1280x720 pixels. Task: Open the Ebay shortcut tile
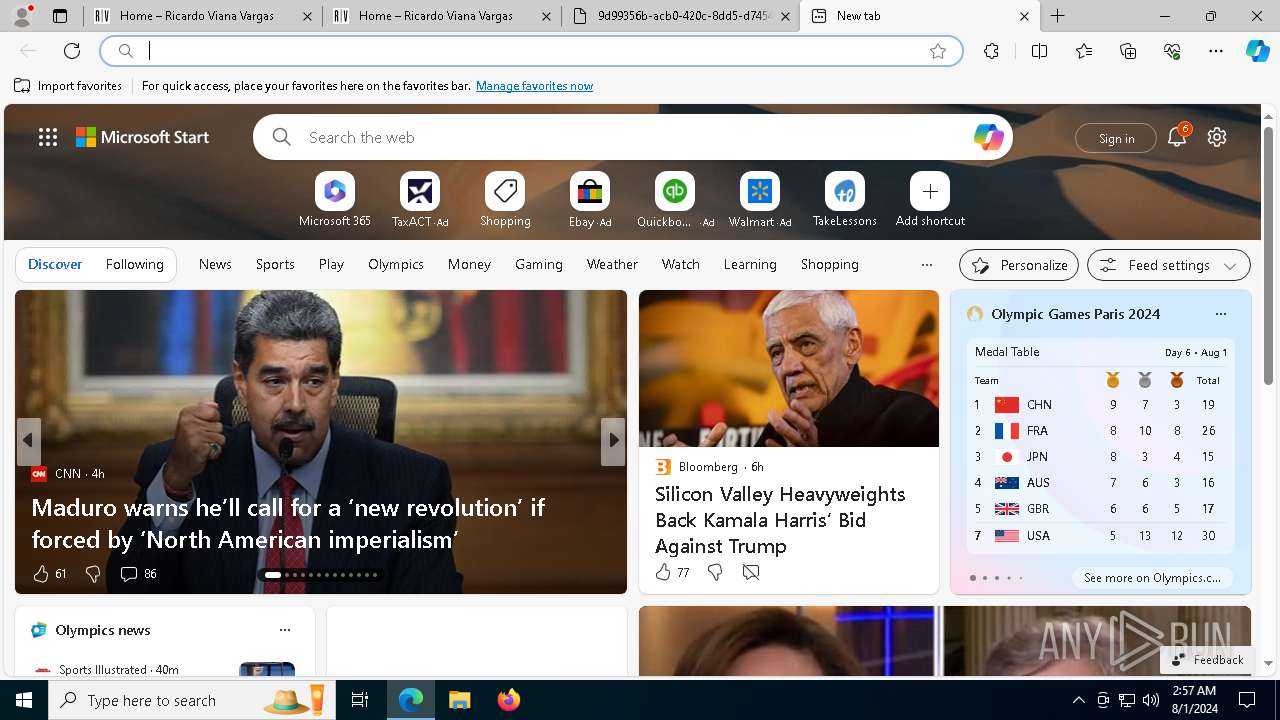click(590, 191)
